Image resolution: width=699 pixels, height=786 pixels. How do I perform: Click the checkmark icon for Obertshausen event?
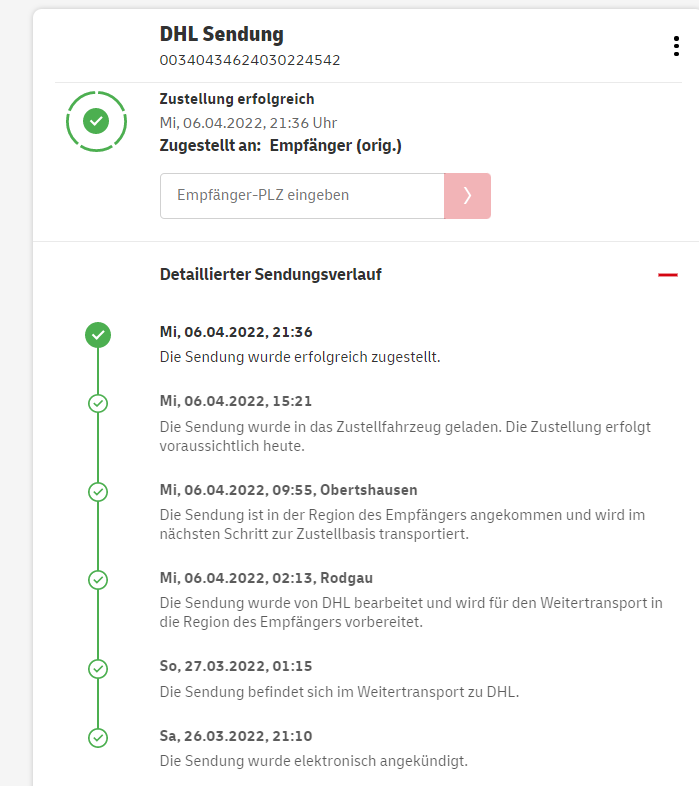(98, 492)
